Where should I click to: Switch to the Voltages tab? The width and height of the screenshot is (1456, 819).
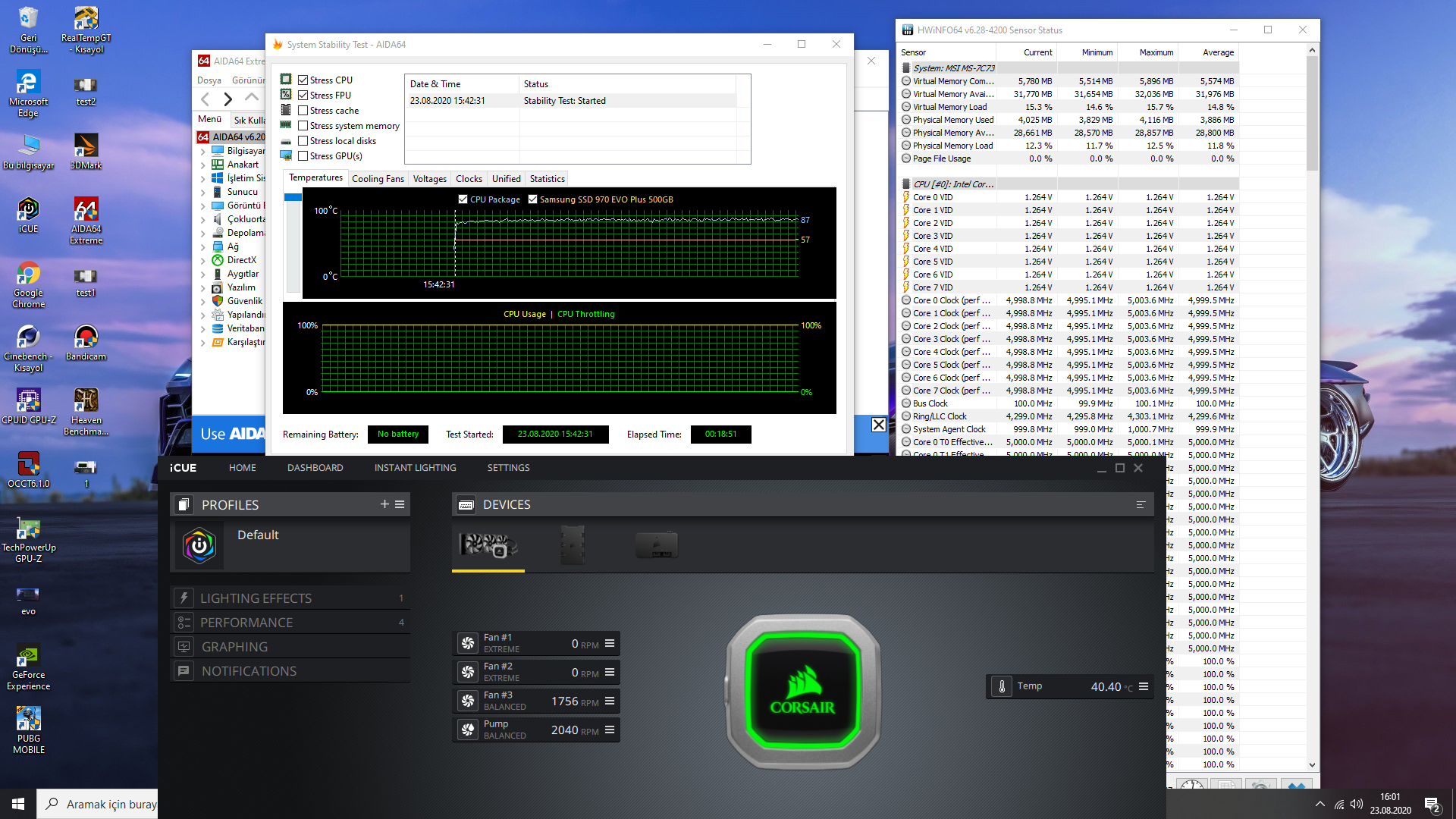tap(429, 179)
